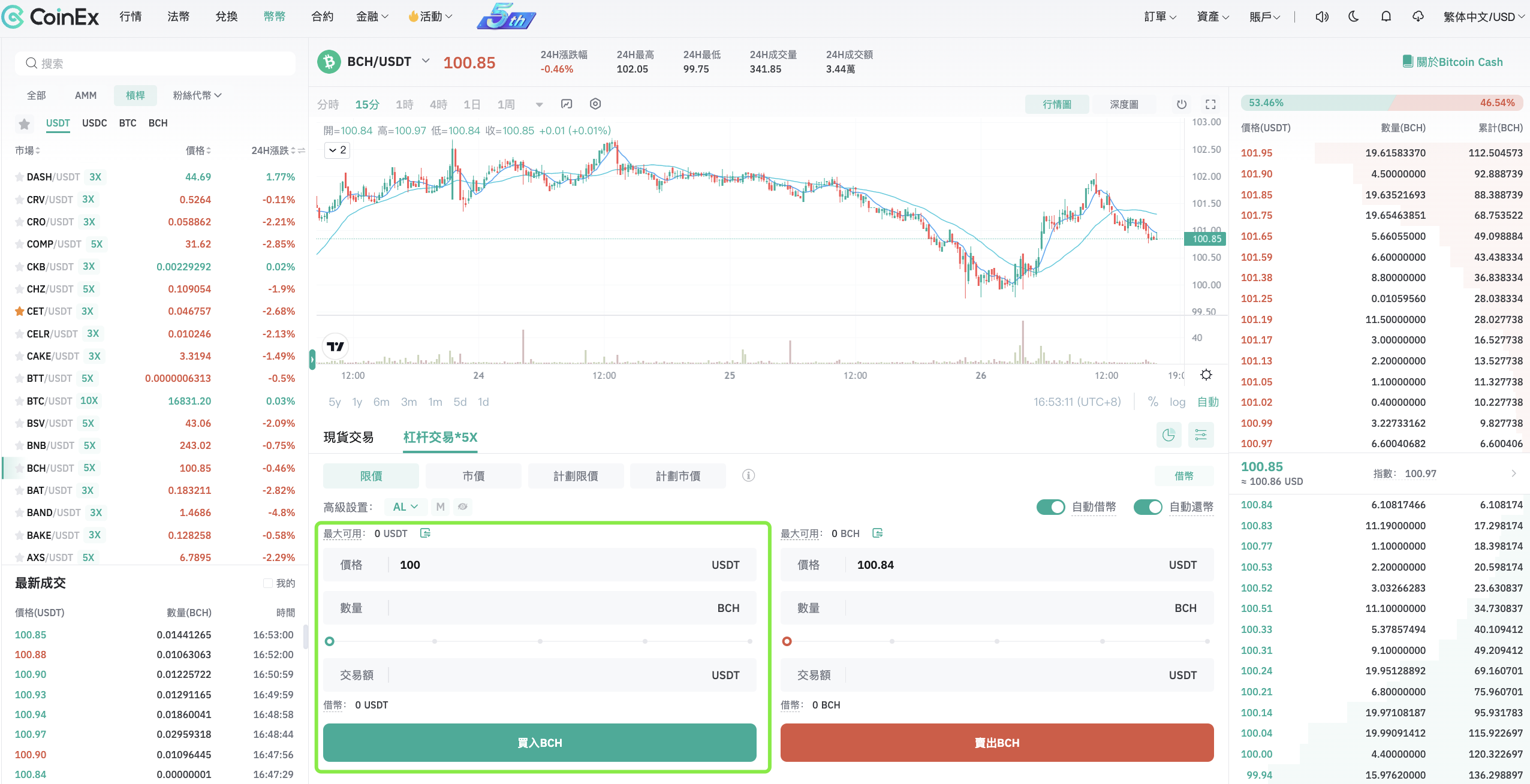Viewport: 1530px width, 784px height.
Task: Open USDT transfer icon beside max available
Action: coord(425,533)
